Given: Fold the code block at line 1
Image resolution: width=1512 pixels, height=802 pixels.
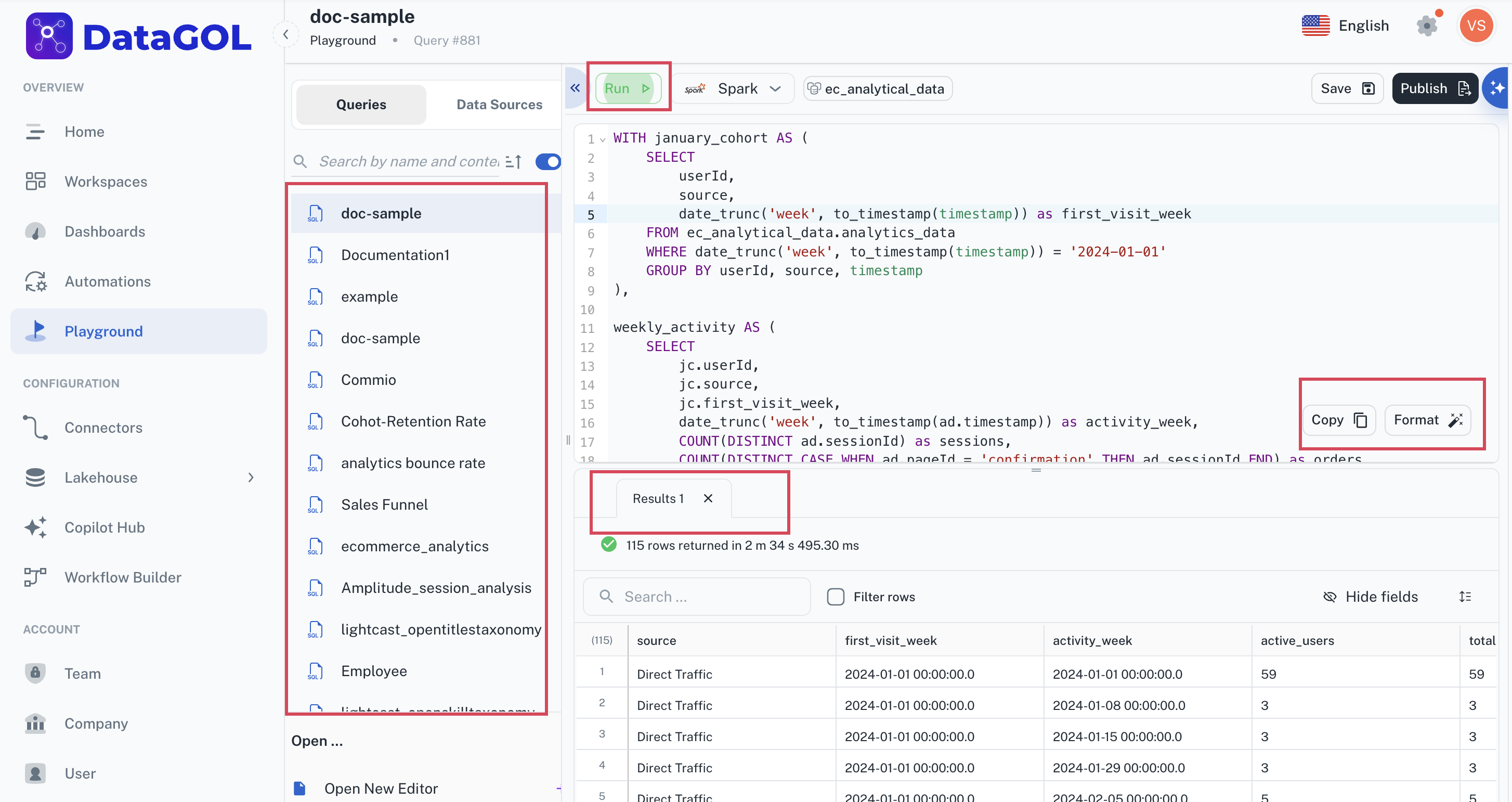Looking at the screenshot, I should tap(602, 140).
